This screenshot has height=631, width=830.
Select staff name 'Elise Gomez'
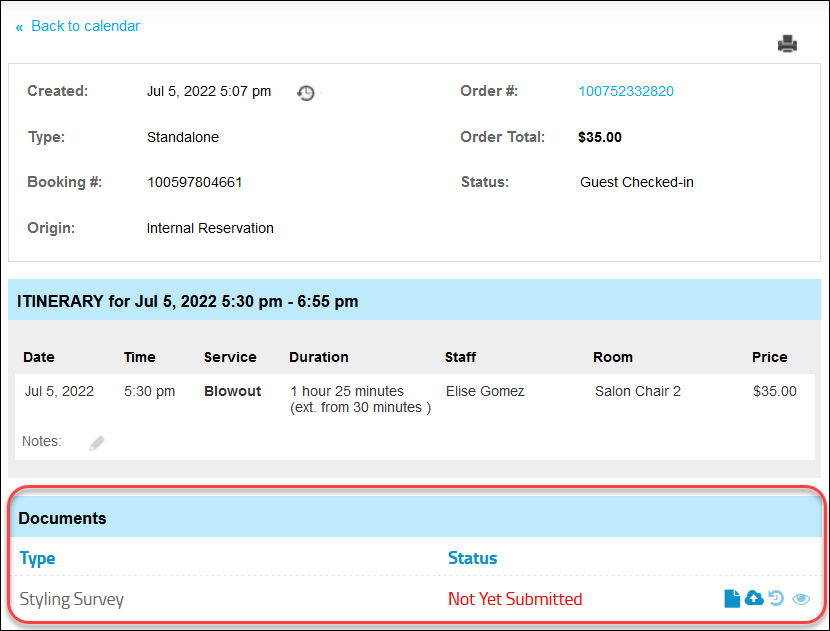click(485, 391)
